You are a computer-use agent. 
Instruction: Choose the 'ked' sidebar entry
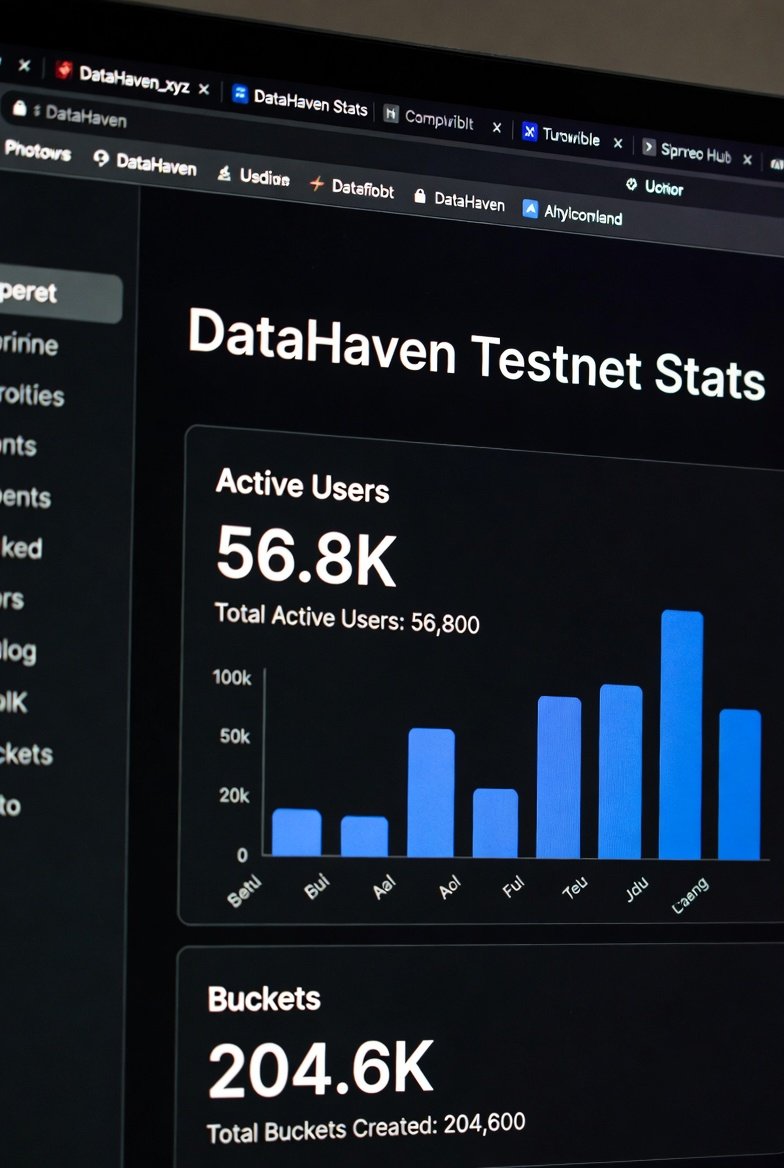coord(22,548)
